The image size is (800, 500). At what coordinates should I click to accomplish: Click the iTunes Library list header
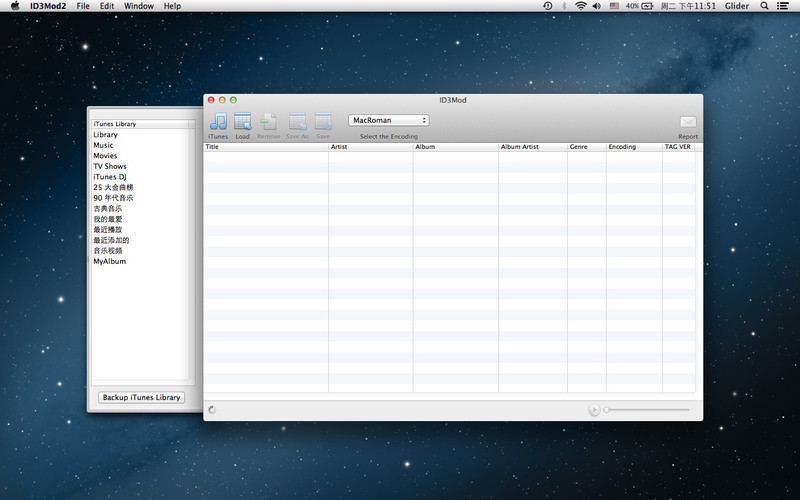point(140,124)
